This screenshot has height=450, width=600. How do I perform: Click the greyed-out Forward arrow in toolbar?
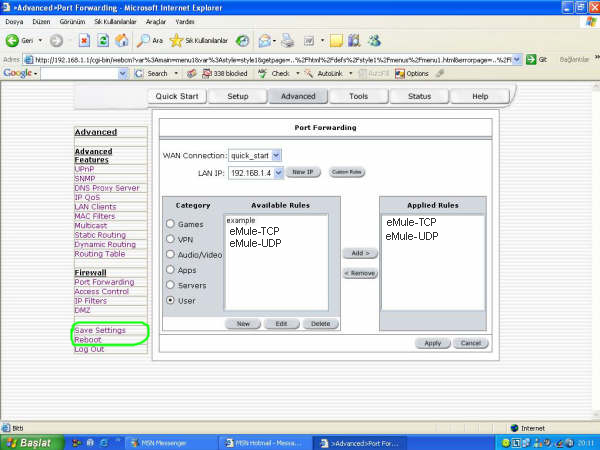tap(56, 40)
